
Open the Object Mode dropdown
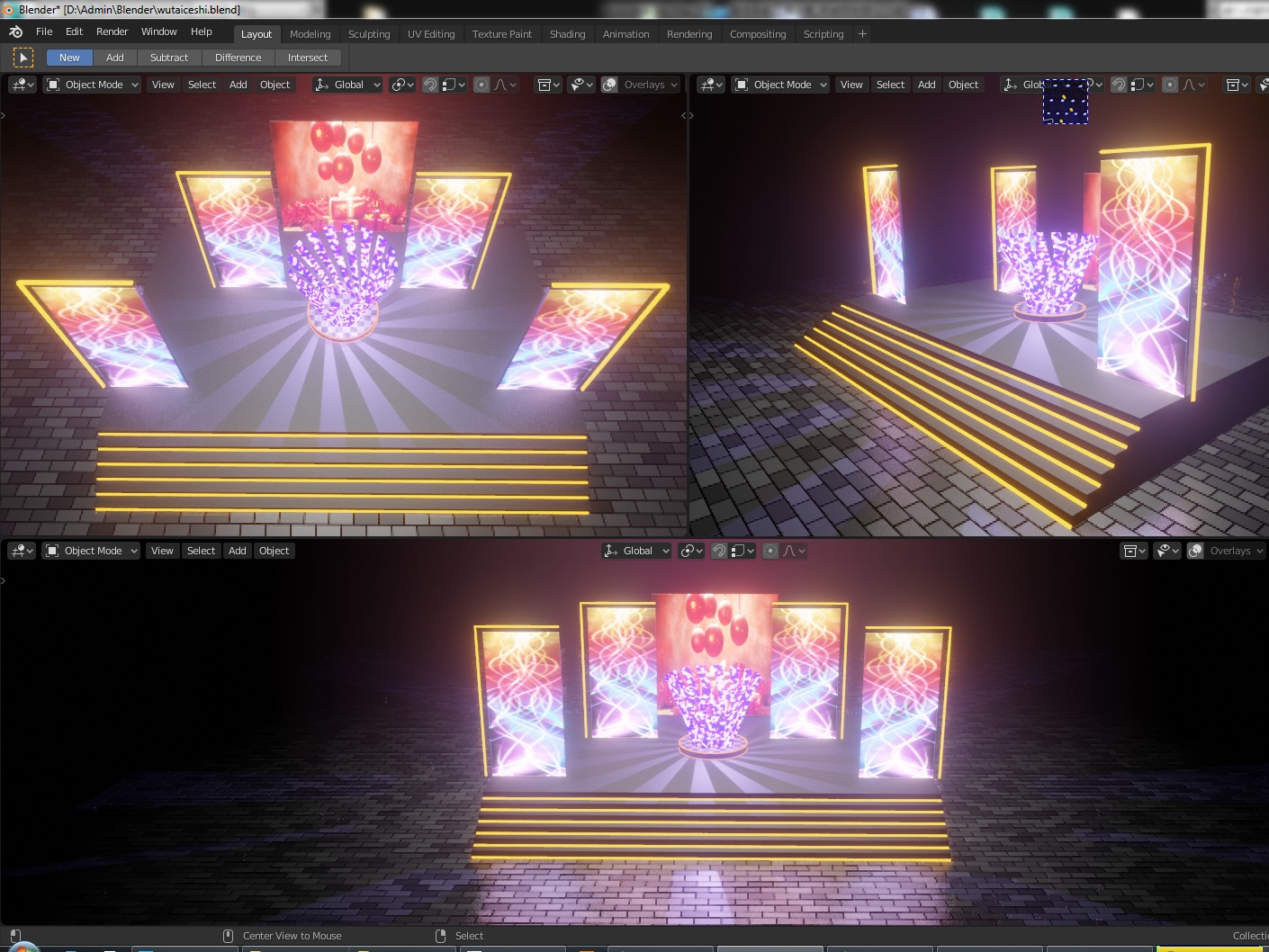pos(90,84)
